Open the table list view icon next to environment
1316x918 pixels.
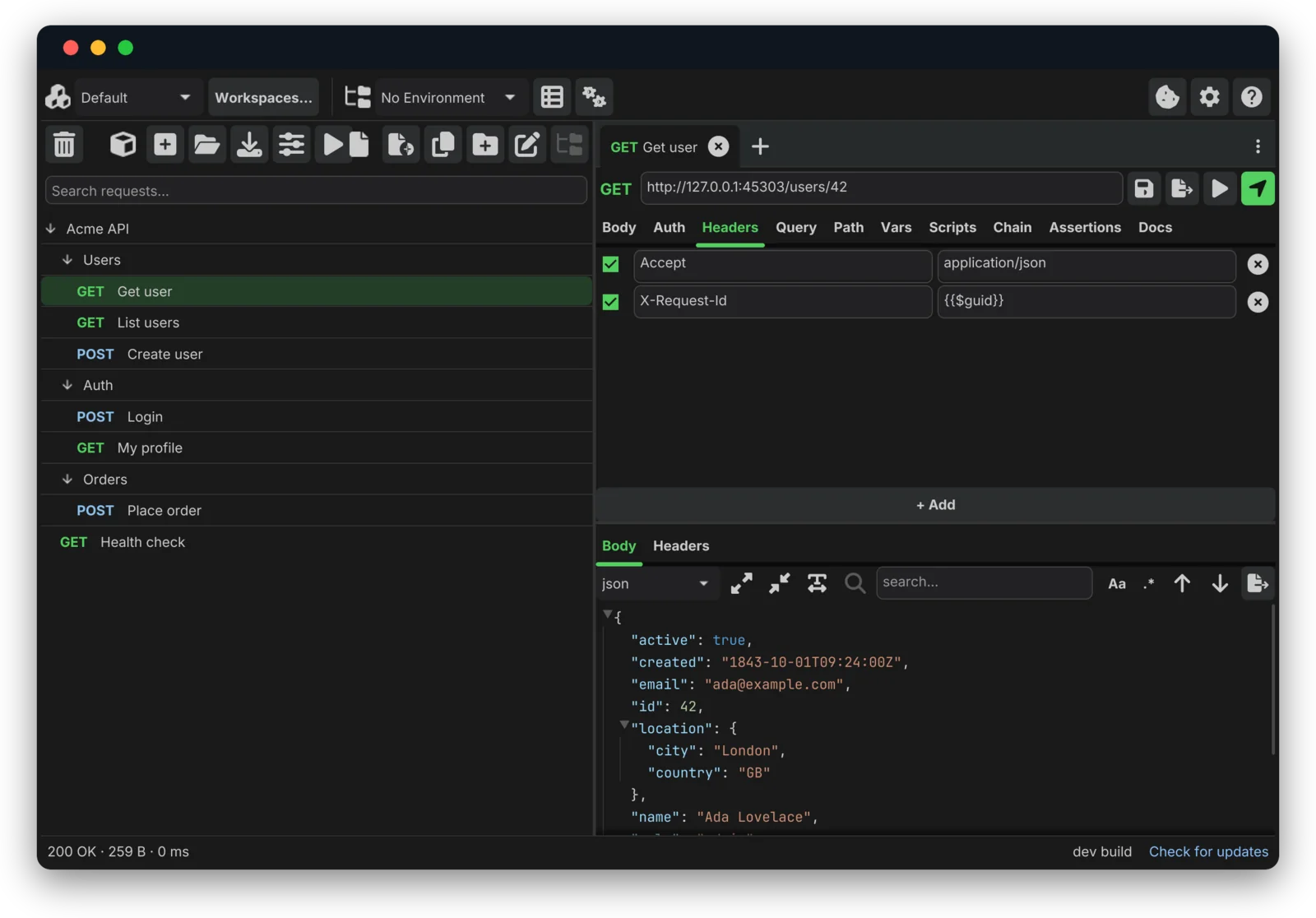point(552,97)
